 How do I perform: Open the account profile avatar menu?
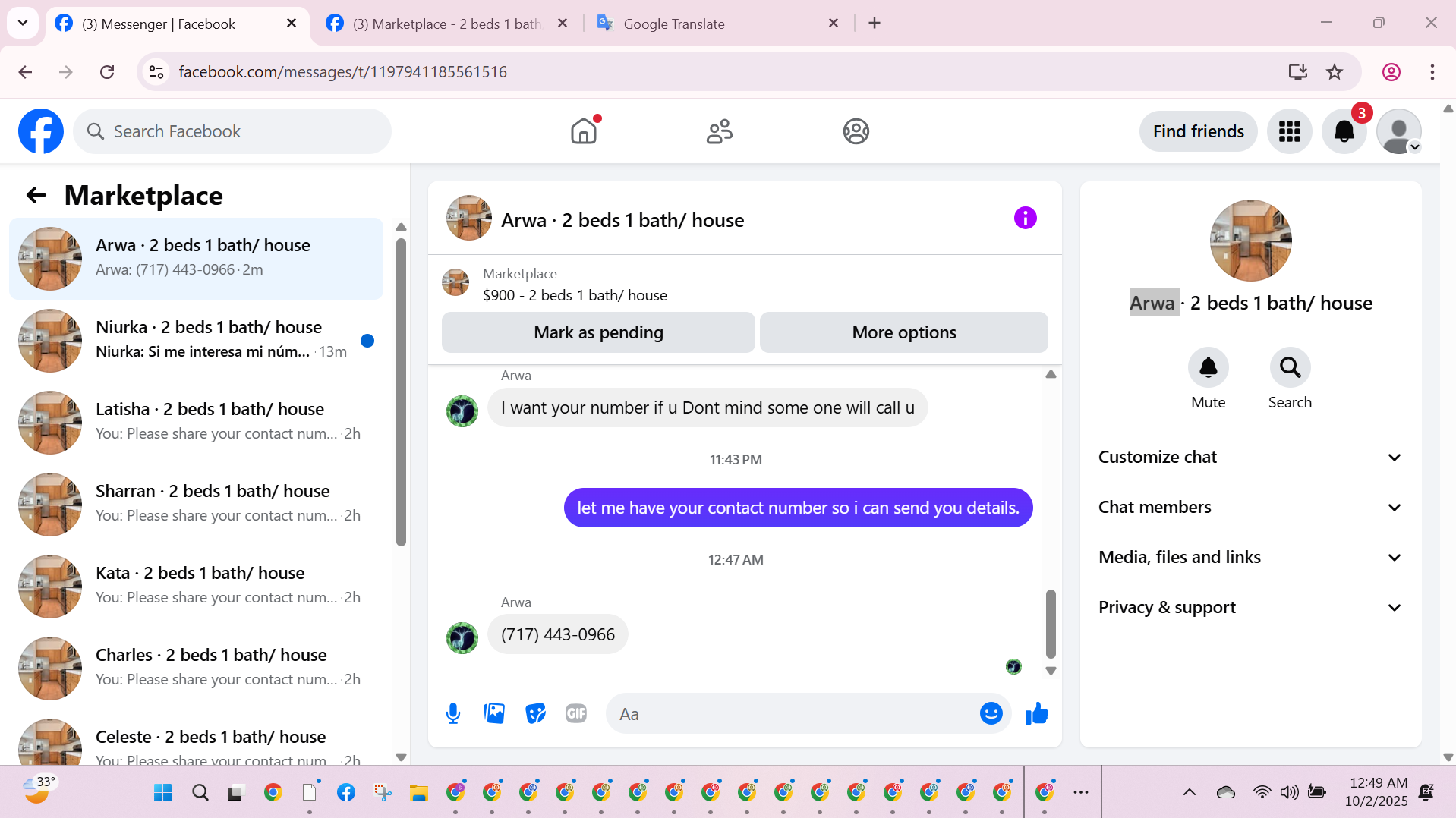pos(1399,131)
